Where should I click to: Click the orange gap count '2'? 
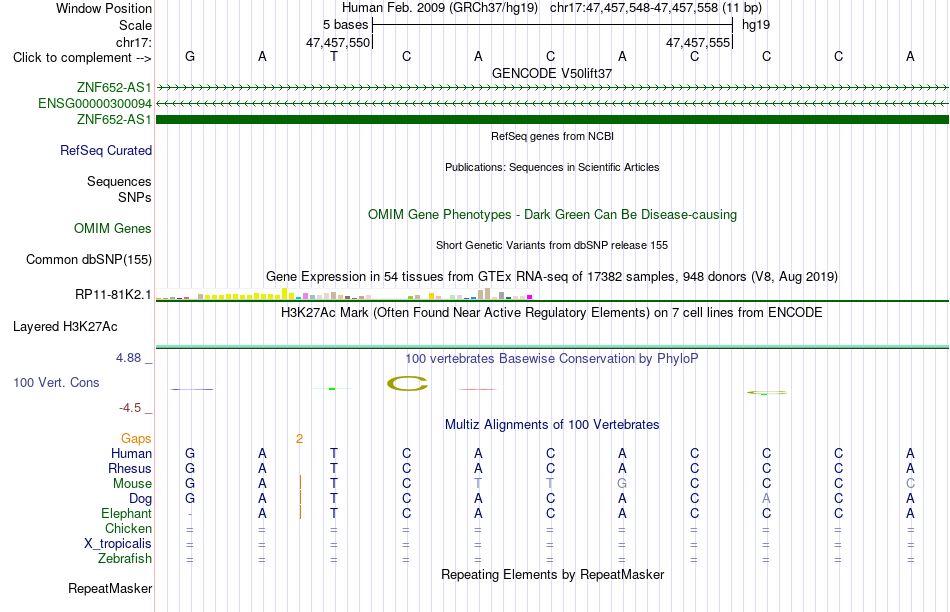[299, 439]
